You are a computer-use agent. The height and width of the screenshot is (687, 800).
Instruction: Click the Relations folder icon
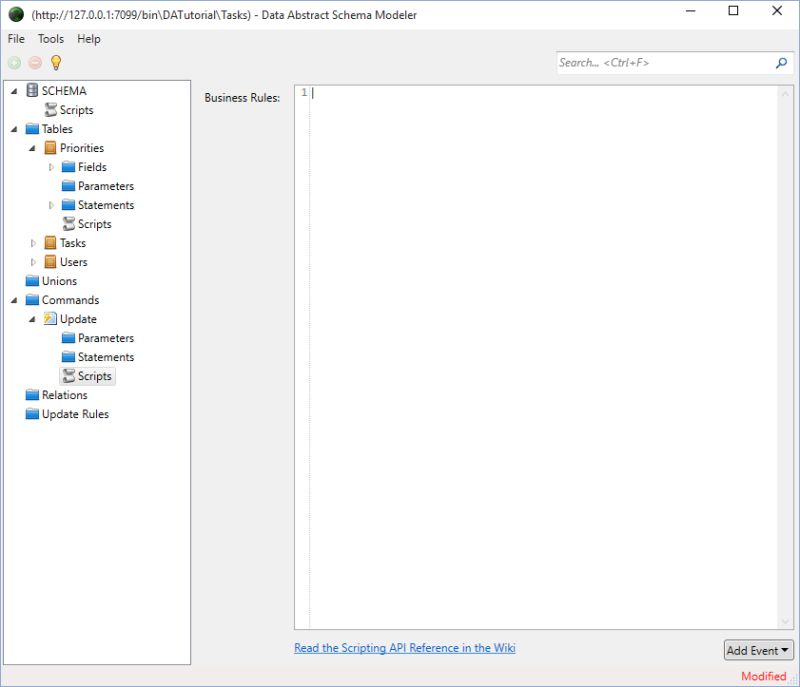[32, 395]
